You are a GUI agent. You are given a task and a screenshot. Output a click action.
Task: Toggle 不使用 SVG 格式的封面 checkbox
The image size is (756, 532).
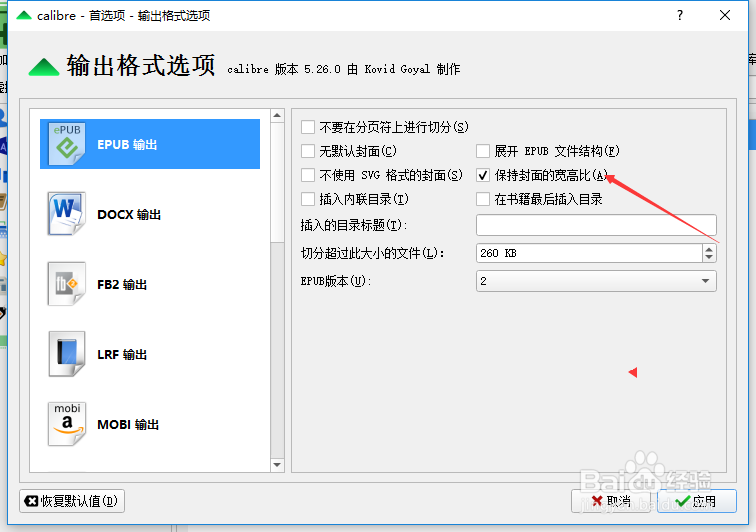pos(308,175)
